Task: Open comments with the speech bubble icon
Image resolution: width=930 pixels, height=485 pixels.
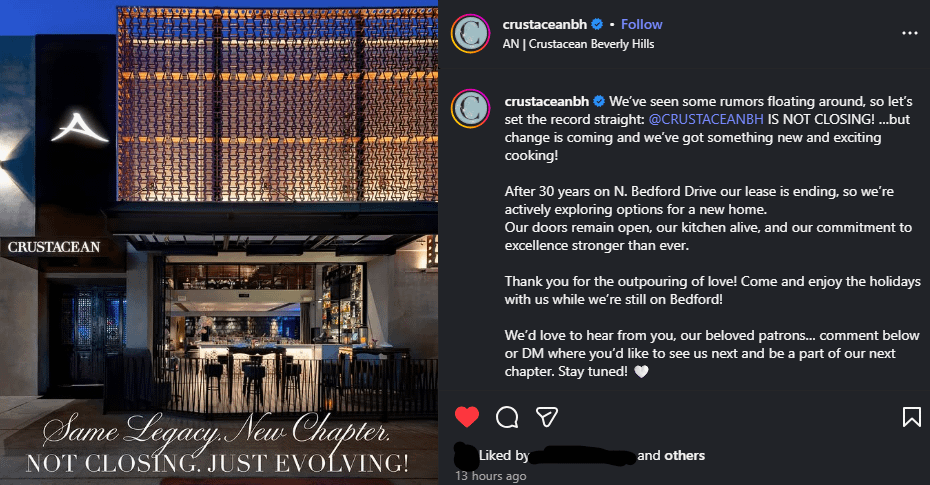Action: point(507,416)
